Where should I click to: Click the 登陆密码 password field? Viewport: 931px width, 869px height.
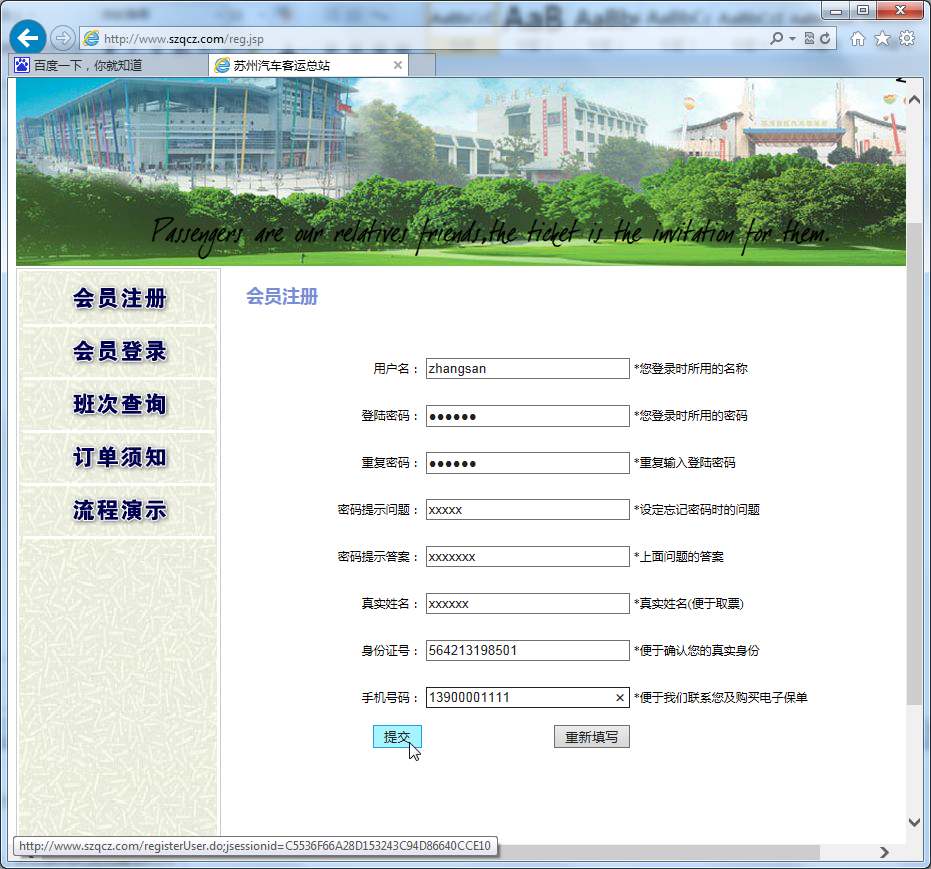[527, 416]
